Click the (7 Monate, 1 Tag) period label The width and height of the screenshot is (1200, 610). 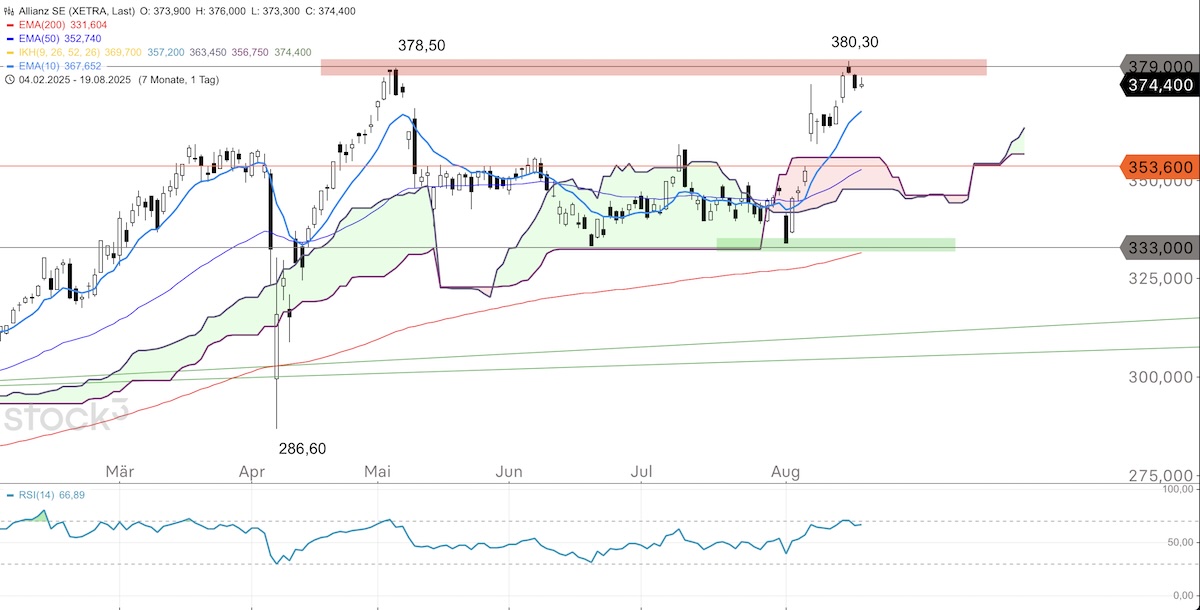(x=180, y=79)
